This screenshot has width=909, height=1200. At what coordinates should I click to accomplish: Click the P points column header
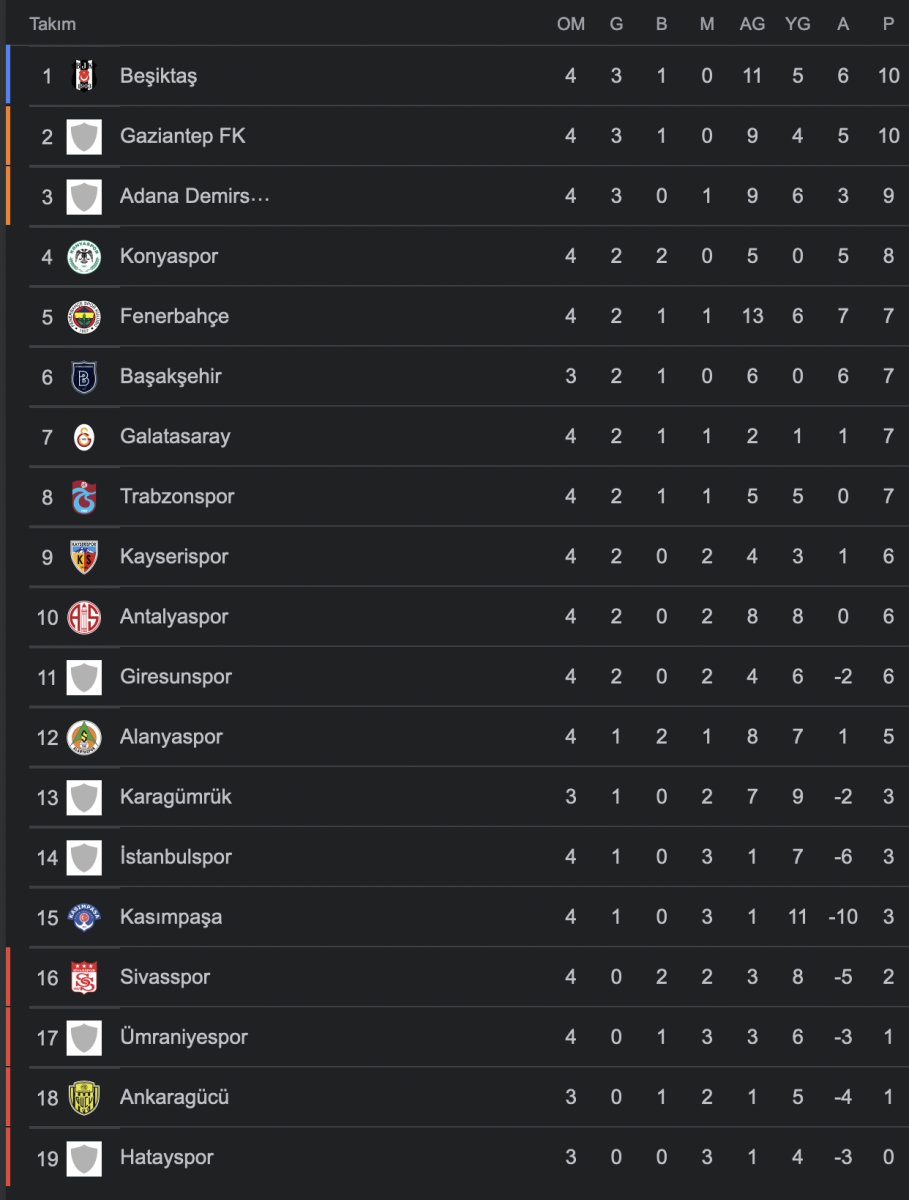pyautogui.click(x=888, y=24)
